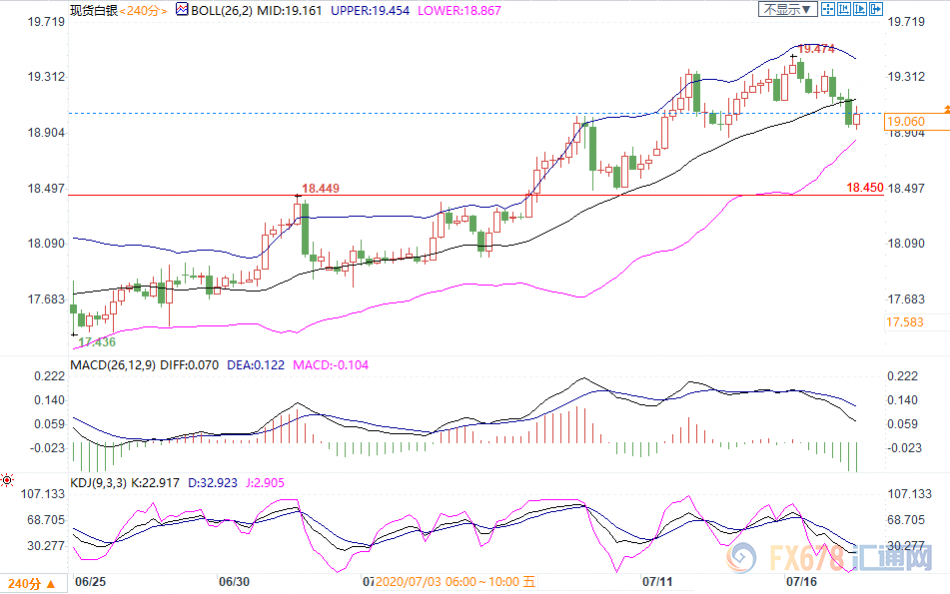The height and width of the screenshot is (594, 950).
Task: Click the play-forward chart icon
Action: coord(859,9)
